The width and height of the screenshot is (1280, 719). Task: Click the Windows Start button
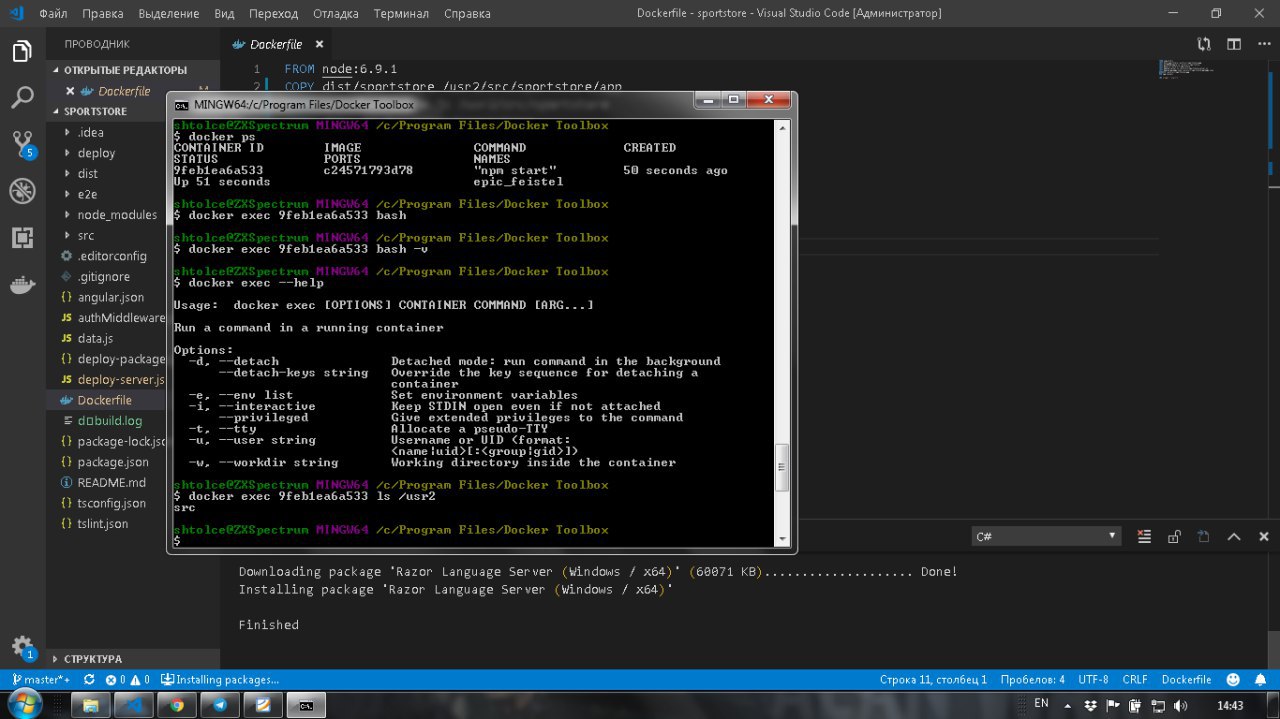click(23, 705)
